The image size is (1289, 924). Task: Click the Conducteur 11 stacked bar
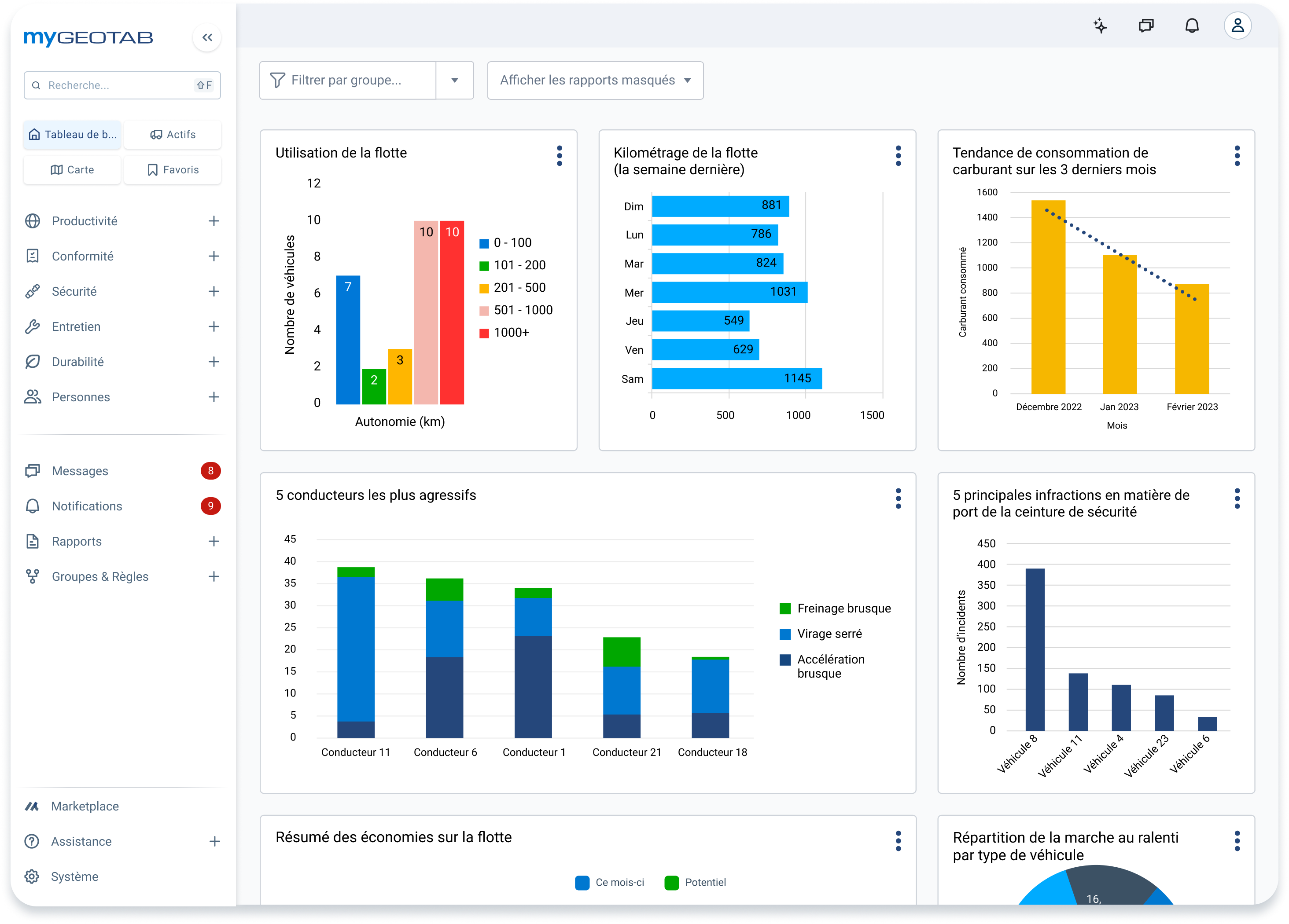coord(356,653)
